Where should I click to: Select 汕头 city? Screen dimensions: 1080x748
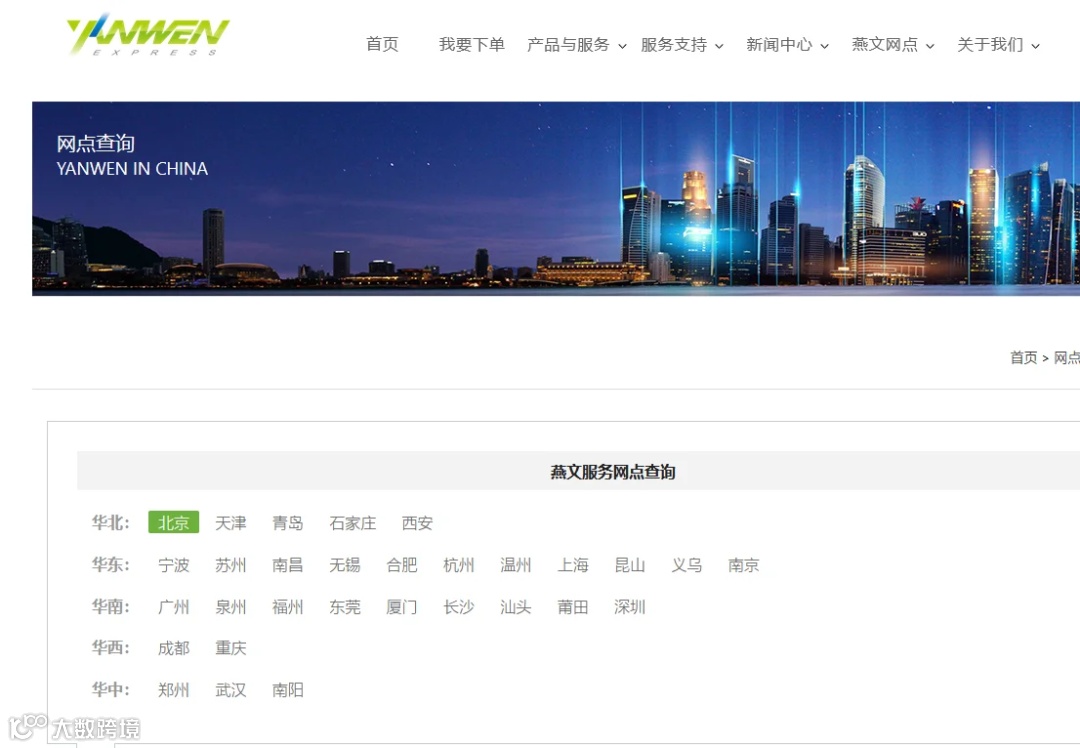(516, 607)
